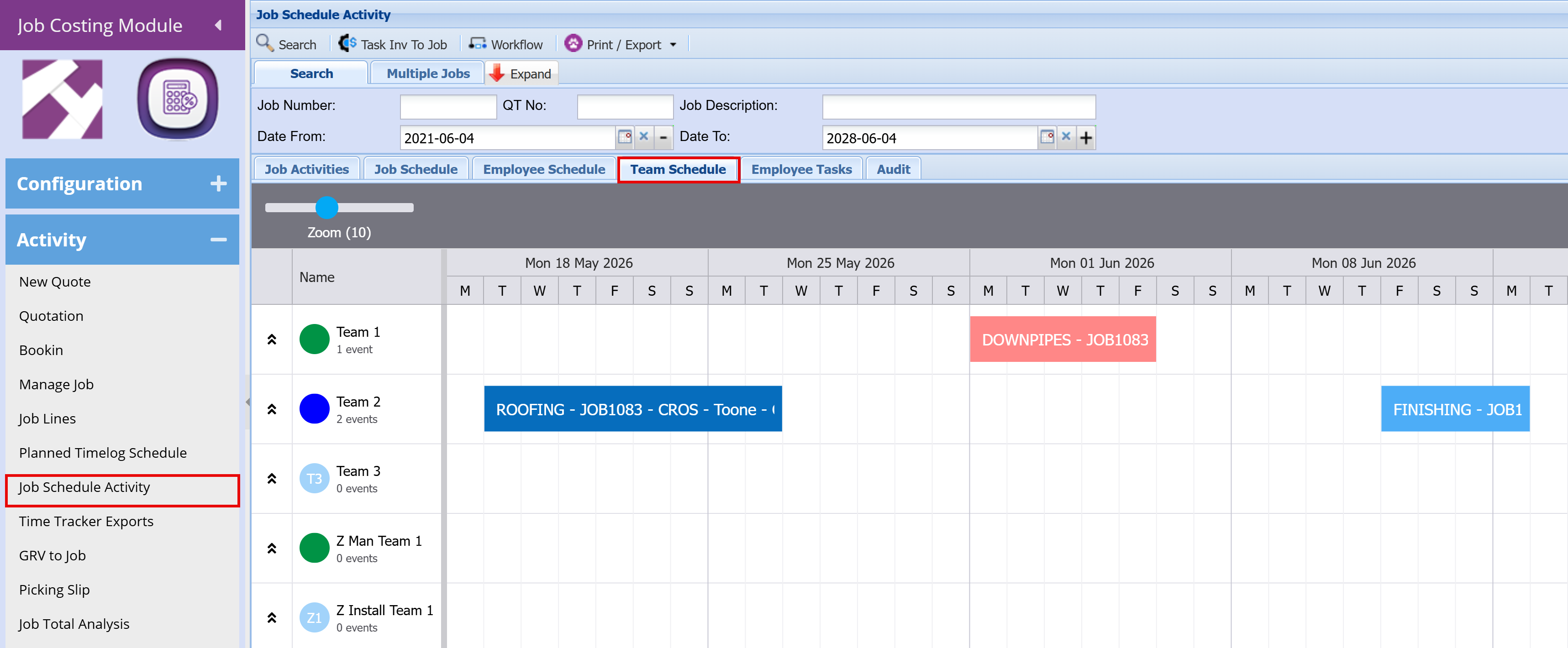Click the minus icon beside Date From
The width and height of the screenshot is (1568, 648).
coord(663,137)
